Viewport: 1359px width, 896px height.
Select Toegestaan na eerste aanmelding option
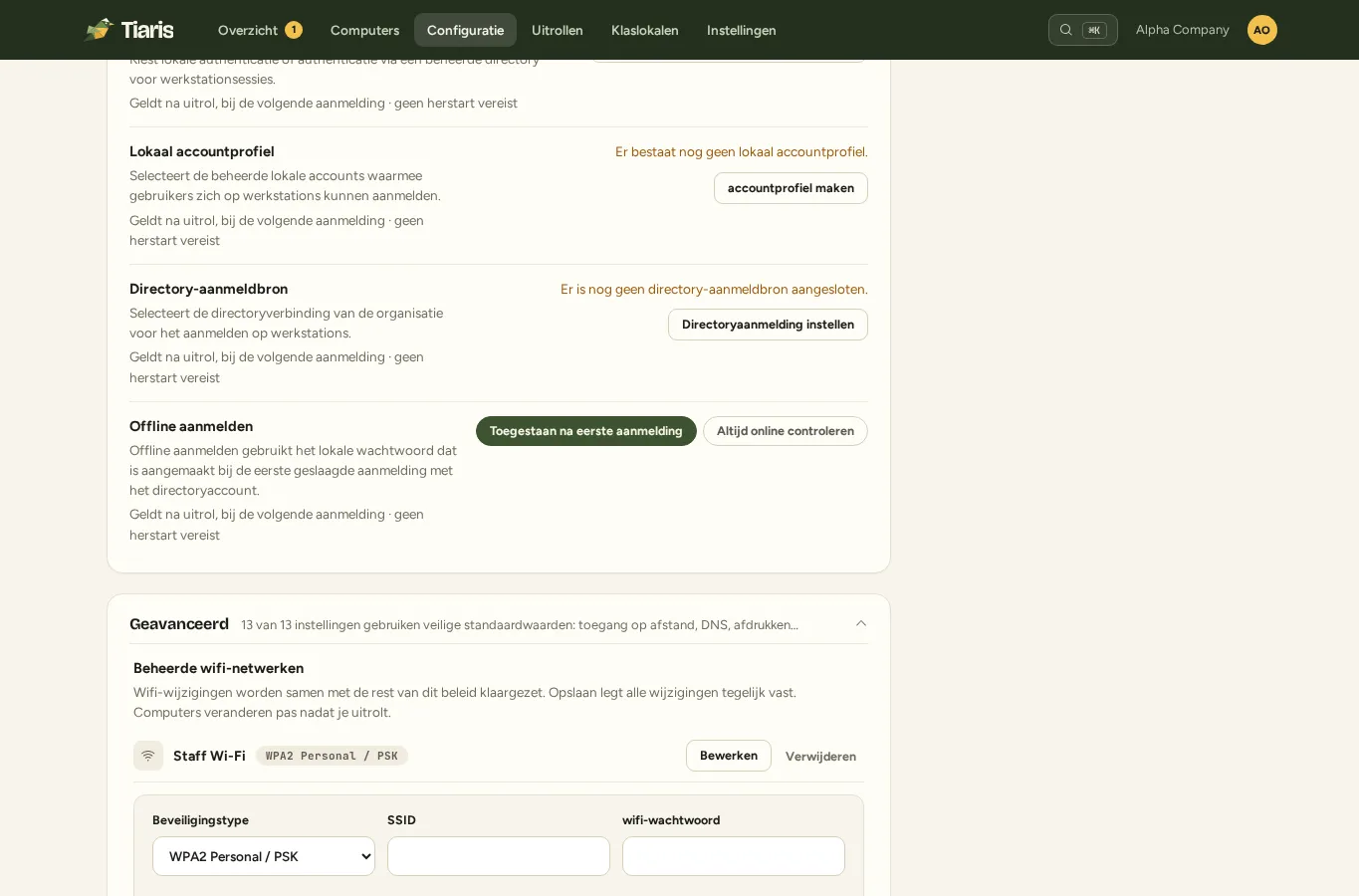coord(586,431)
